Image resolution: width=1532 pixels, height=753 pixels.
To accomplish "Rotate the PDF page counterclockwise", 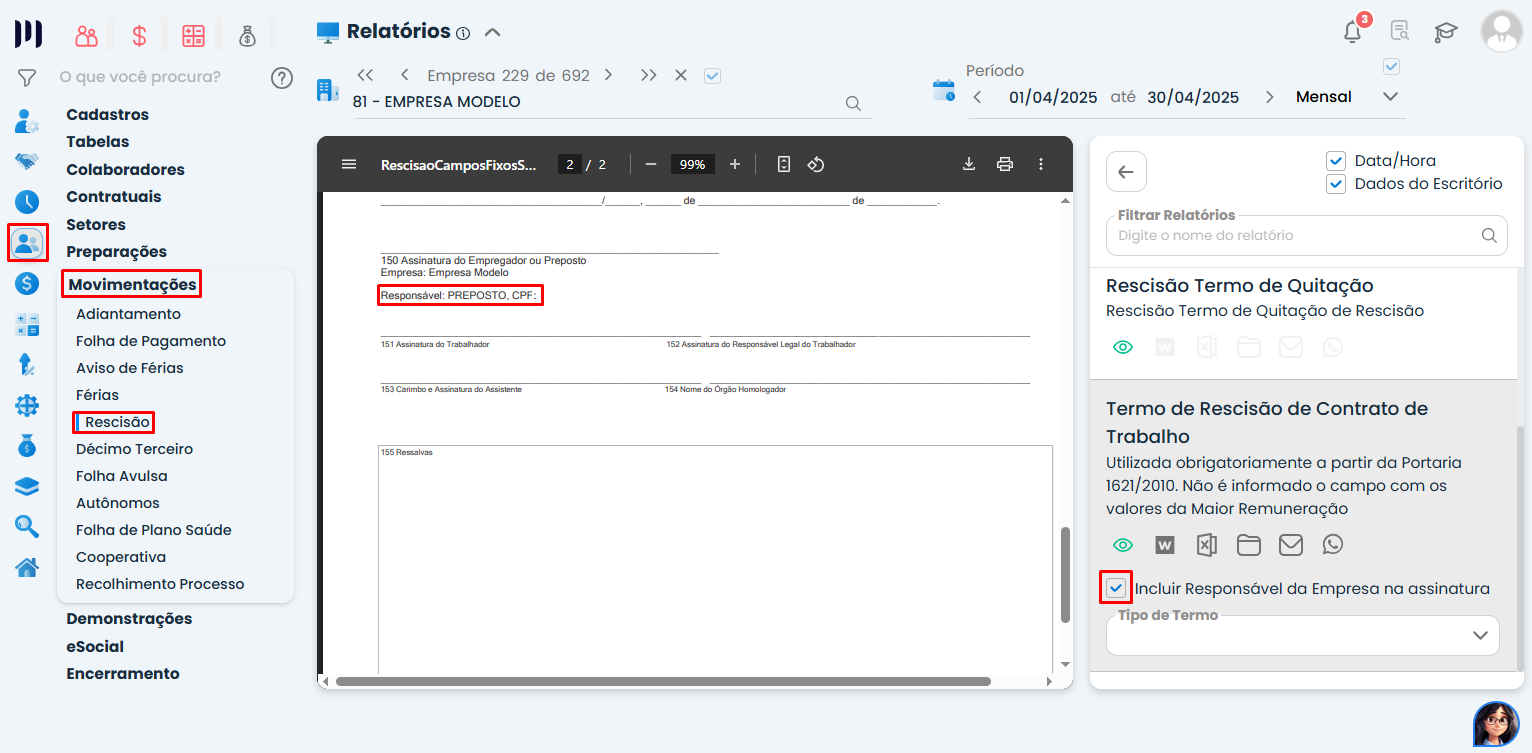I will point(815,164).
